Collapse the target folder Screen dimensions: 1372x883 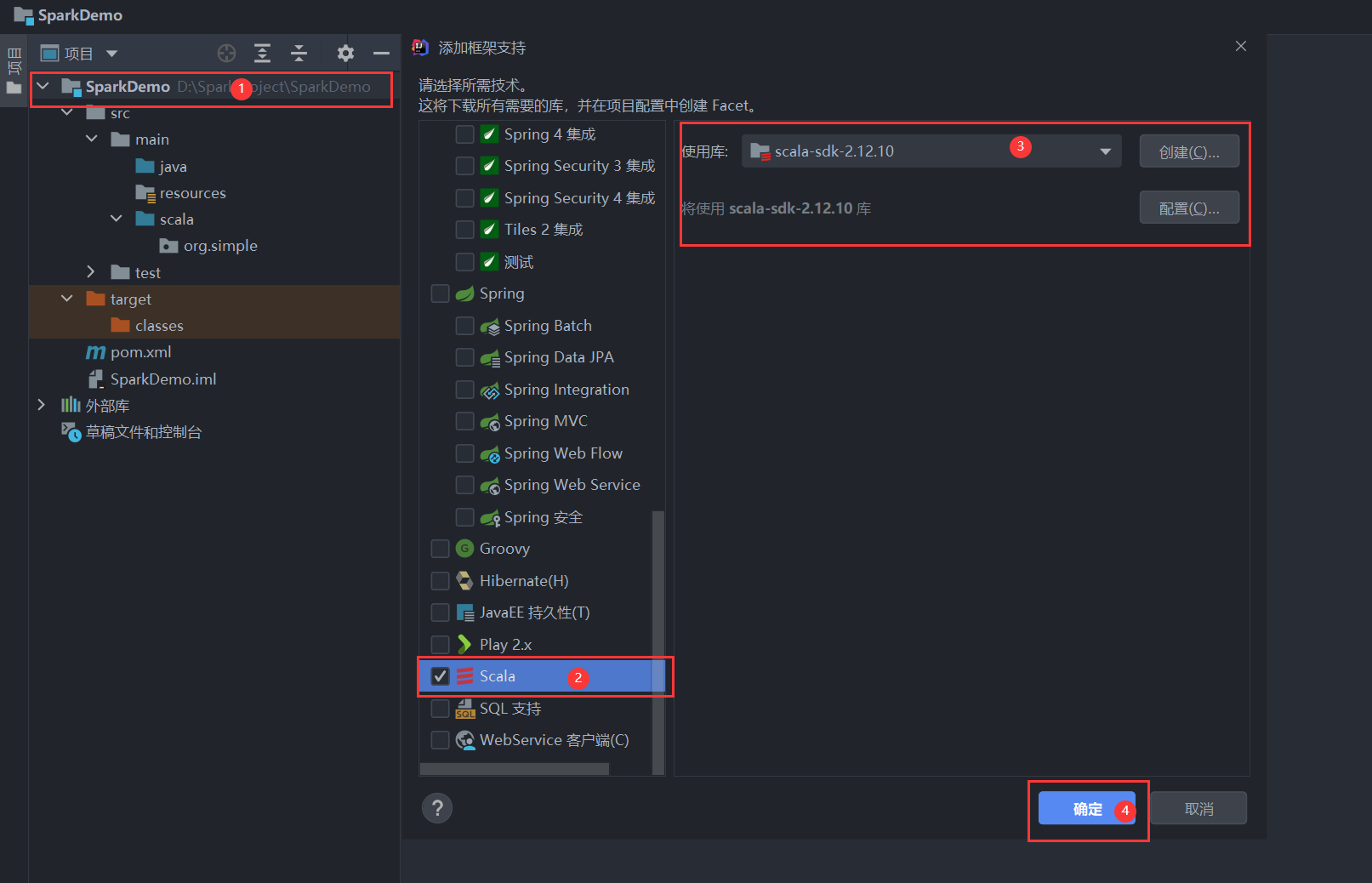[67, 299]
